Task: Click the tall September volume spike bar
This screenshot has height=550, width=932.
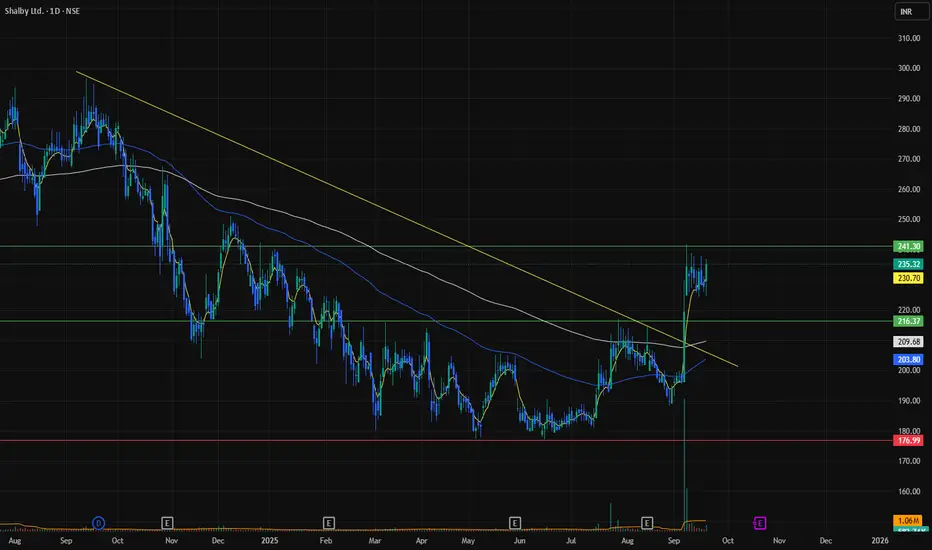Action: (x=684, y=464)
